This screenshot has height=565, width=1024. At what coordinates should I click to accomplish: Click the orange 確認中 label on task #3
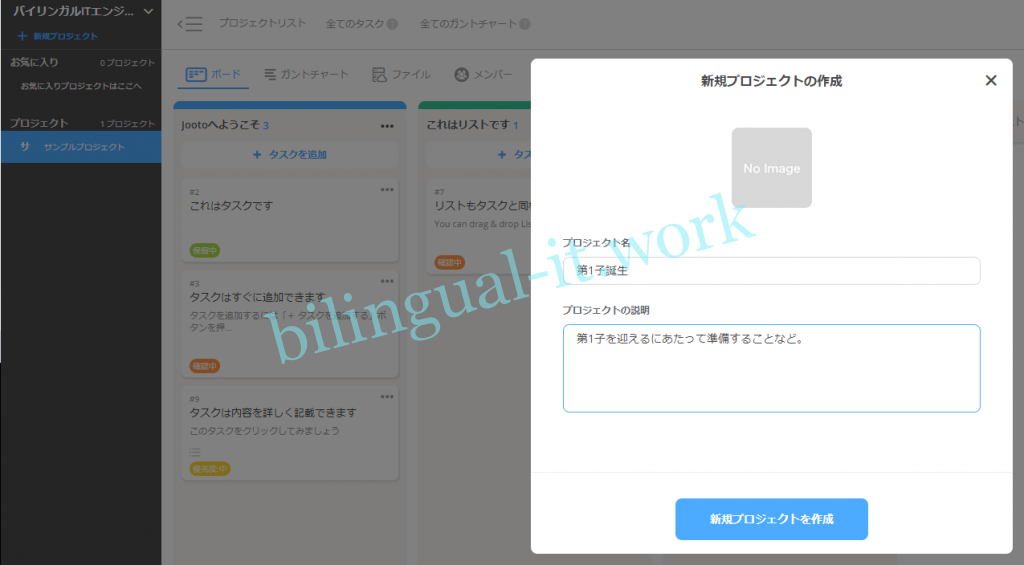(x=205, y=366)
